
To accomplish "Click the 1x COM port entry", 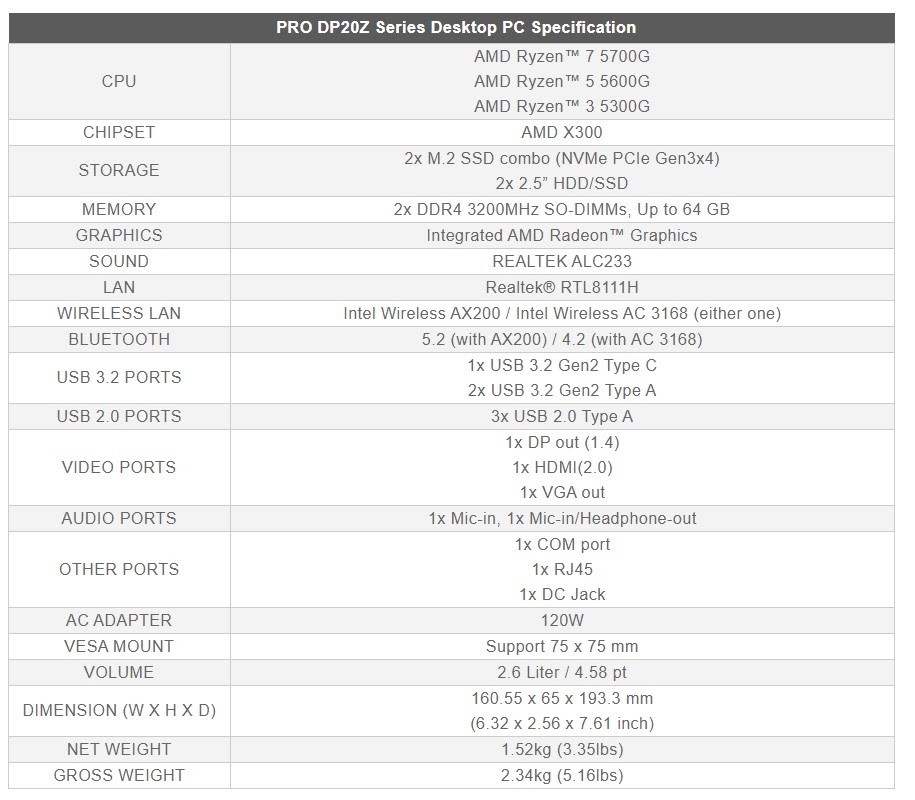I will (561, 544).
